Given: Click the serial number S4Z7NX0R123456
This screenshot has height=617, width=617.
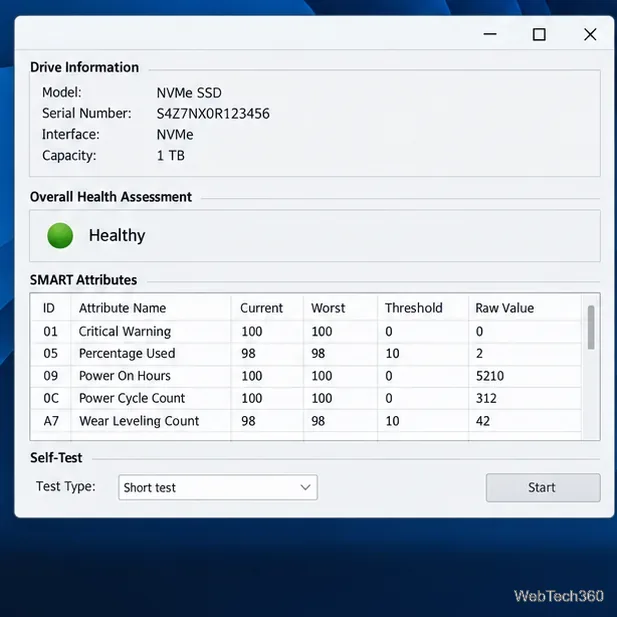Looking at the screenshot, I should pos(213,114).
